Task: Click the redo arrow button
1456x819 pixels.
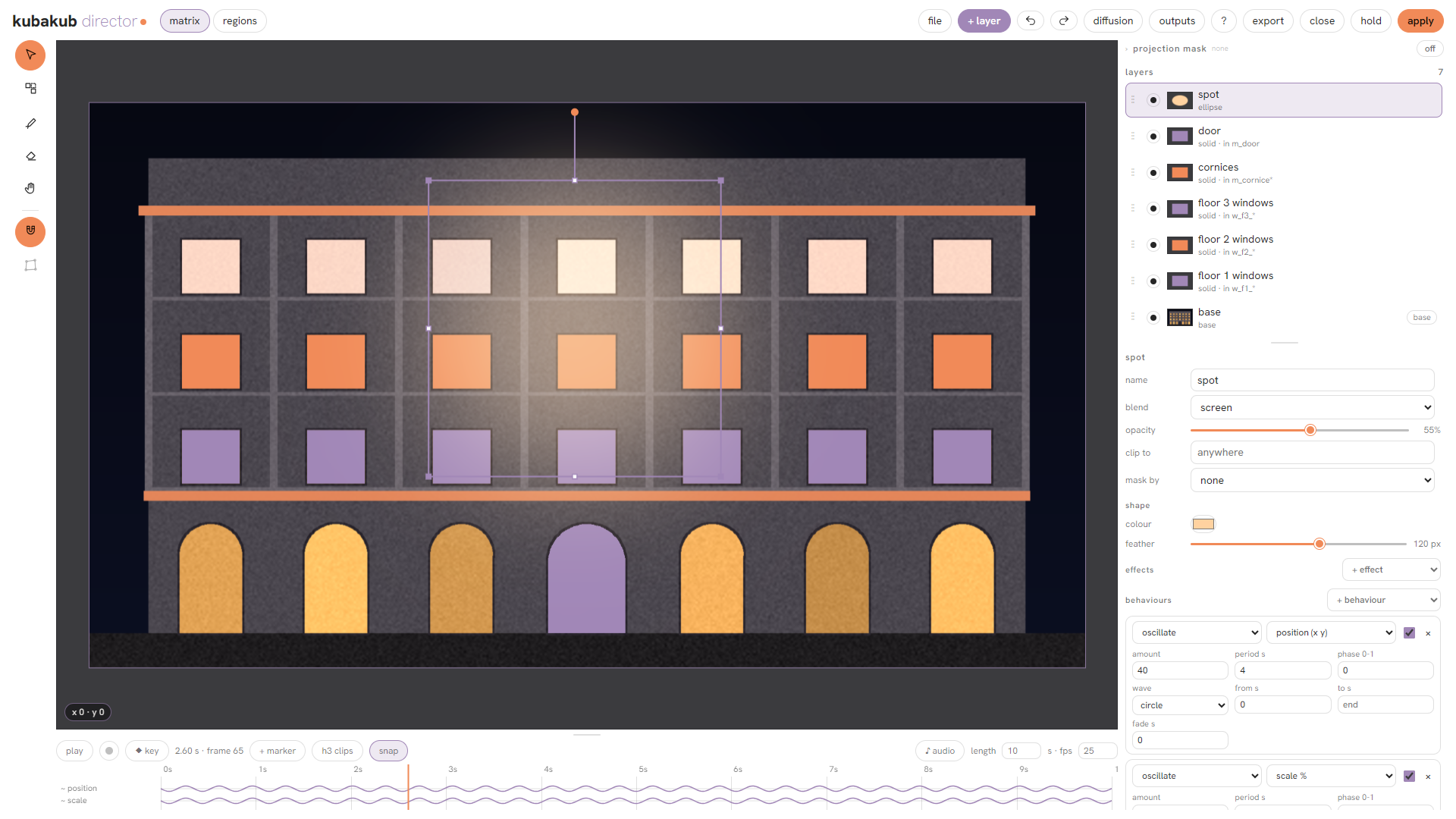Action: tap(1064, 21)
